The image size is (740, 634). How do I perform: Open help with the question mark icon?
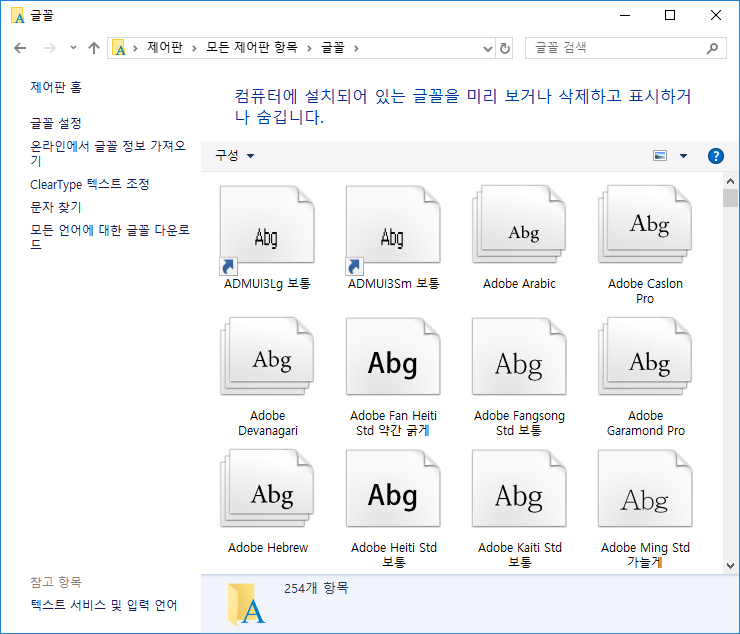point(715,156)
